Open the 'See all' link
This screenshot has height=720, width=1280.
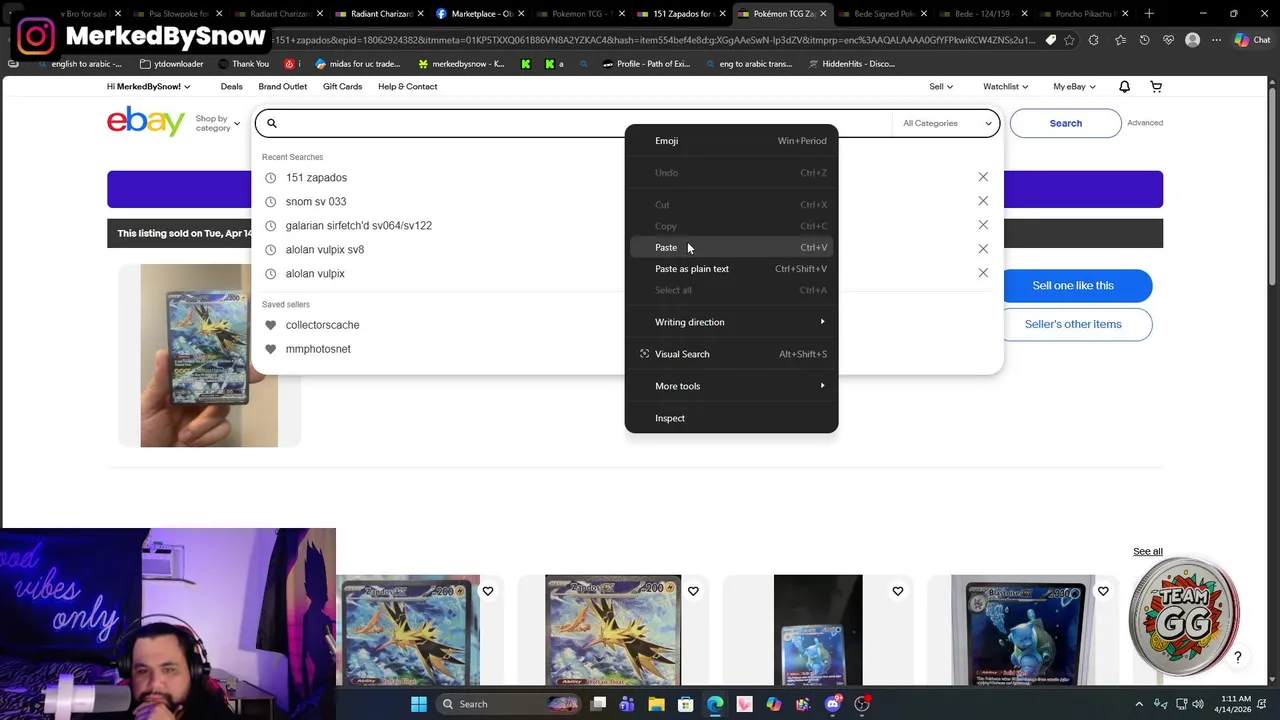[x=1148, y=552]
